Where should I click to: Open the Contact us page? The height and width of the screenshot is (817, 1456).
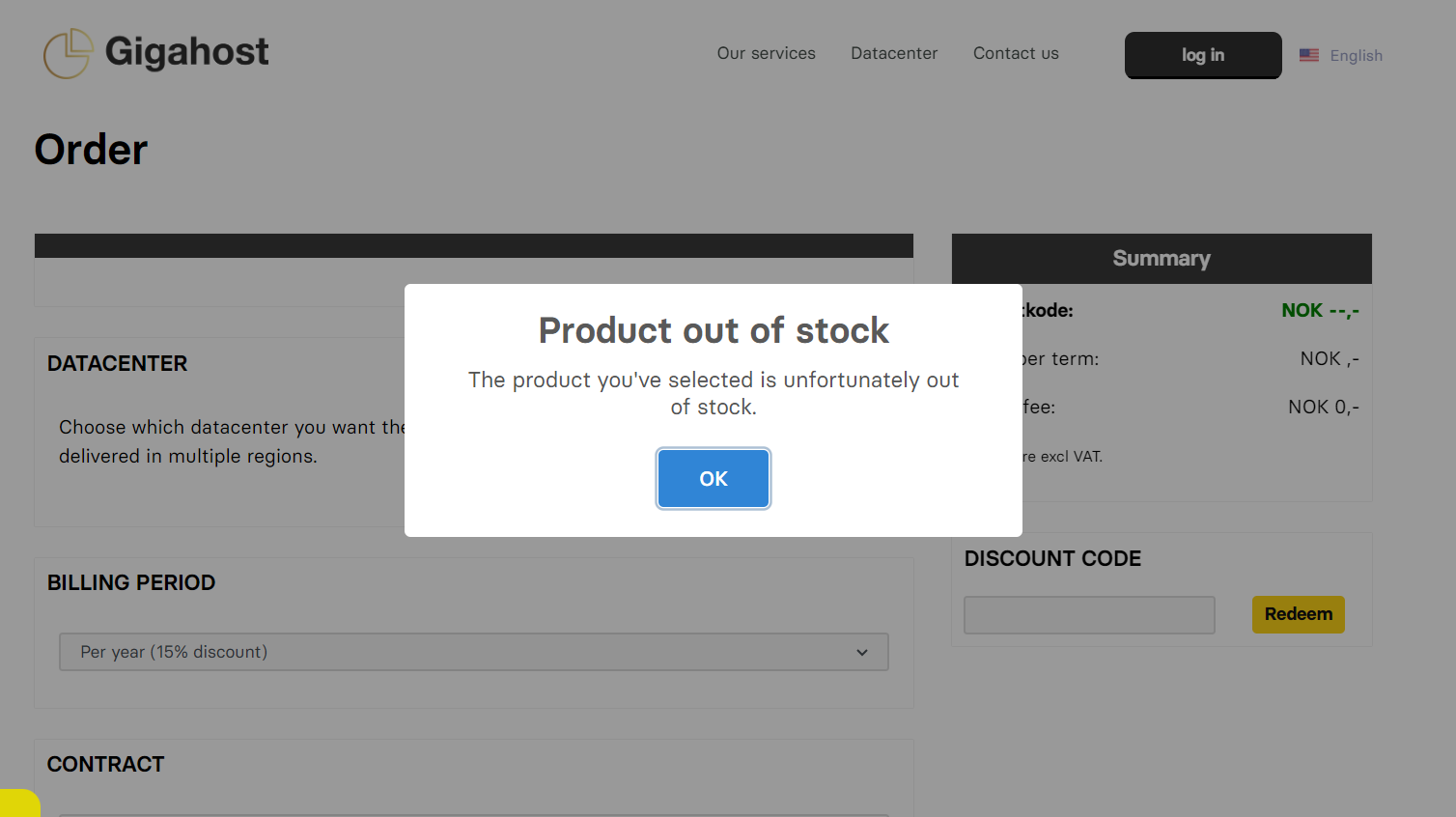tap(1016, 53)
